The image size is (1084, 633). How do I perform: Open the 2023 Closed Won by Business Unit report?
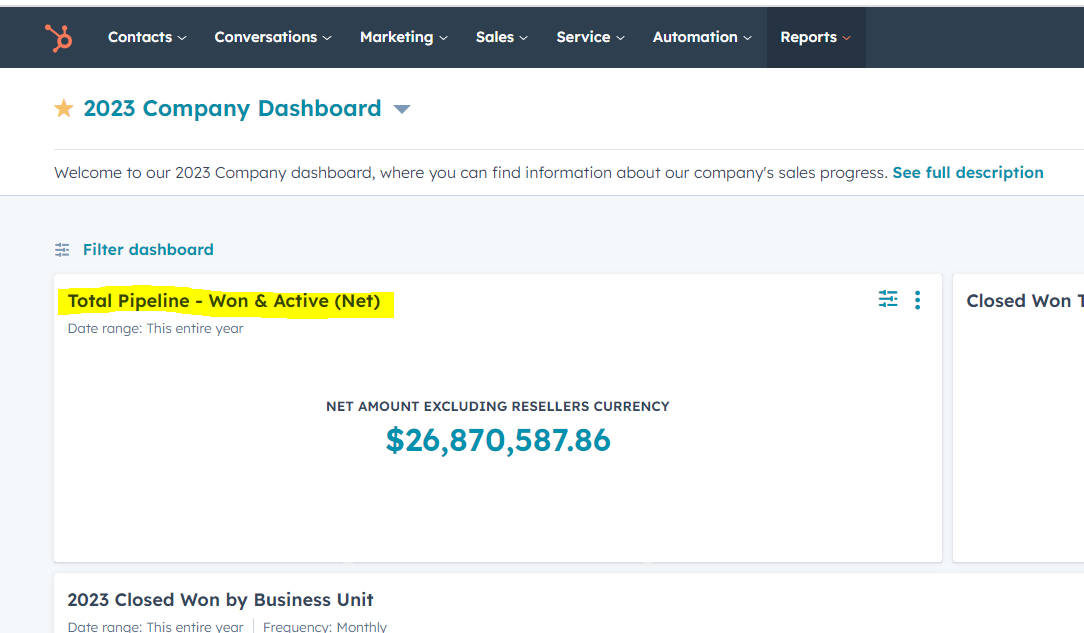(x=220, y=600)
